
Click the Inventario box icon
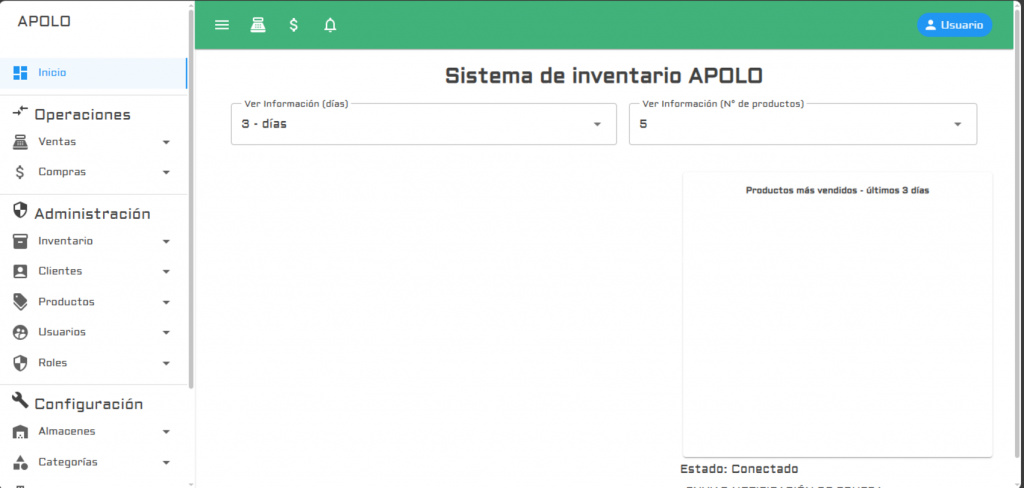point(20,241)
